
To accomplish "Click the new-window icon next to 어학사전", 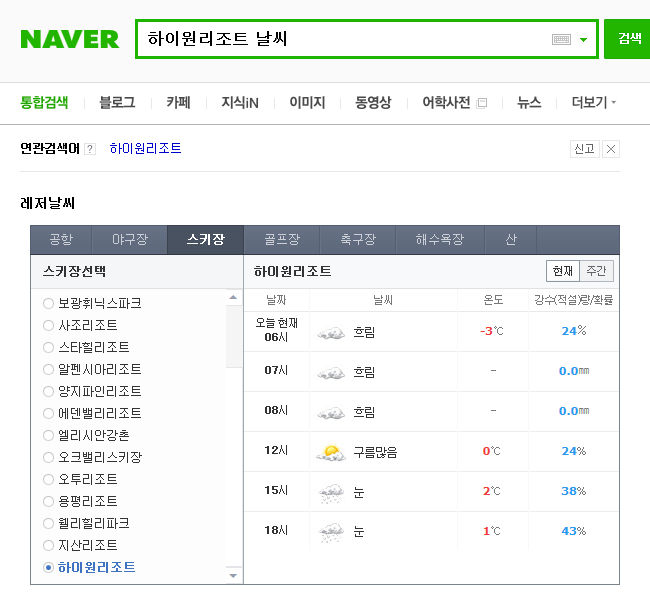I will (x=482, y=103).
